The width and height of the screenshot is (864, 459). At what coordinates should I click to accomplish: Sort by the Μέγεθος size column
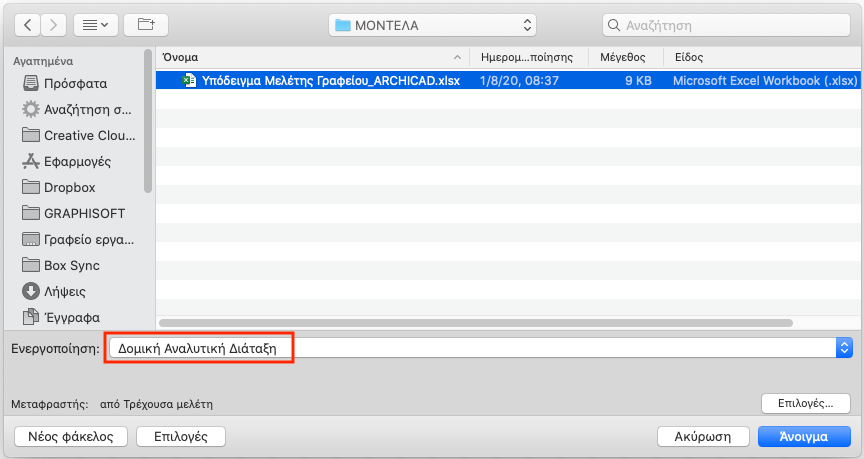(x=623, y=57)
